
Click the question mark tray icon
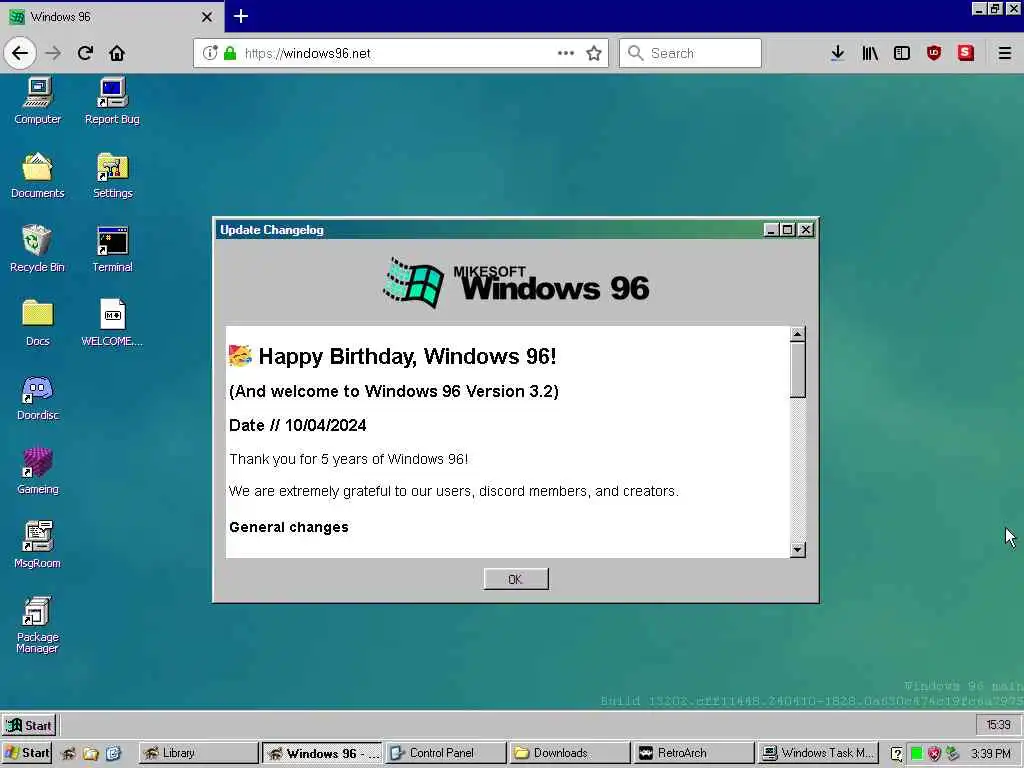[x=897, y=754]
